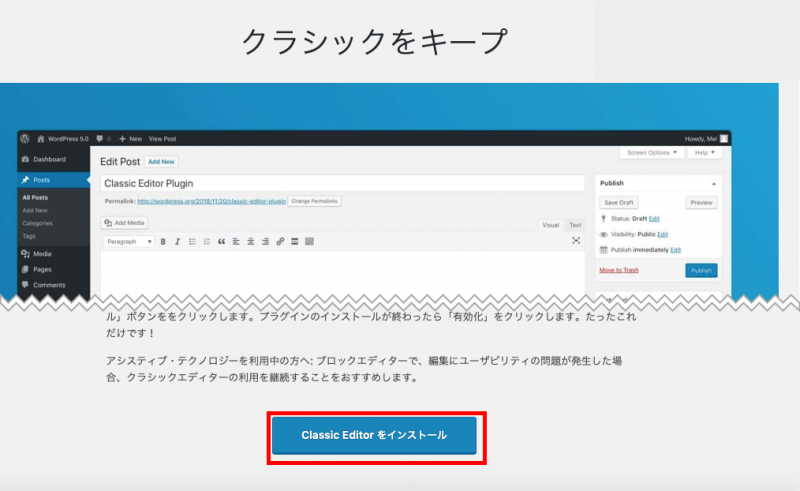Toggle bold formatting
Image resolution: width=800 pixels, height=491 pixels.
(163, 241)
